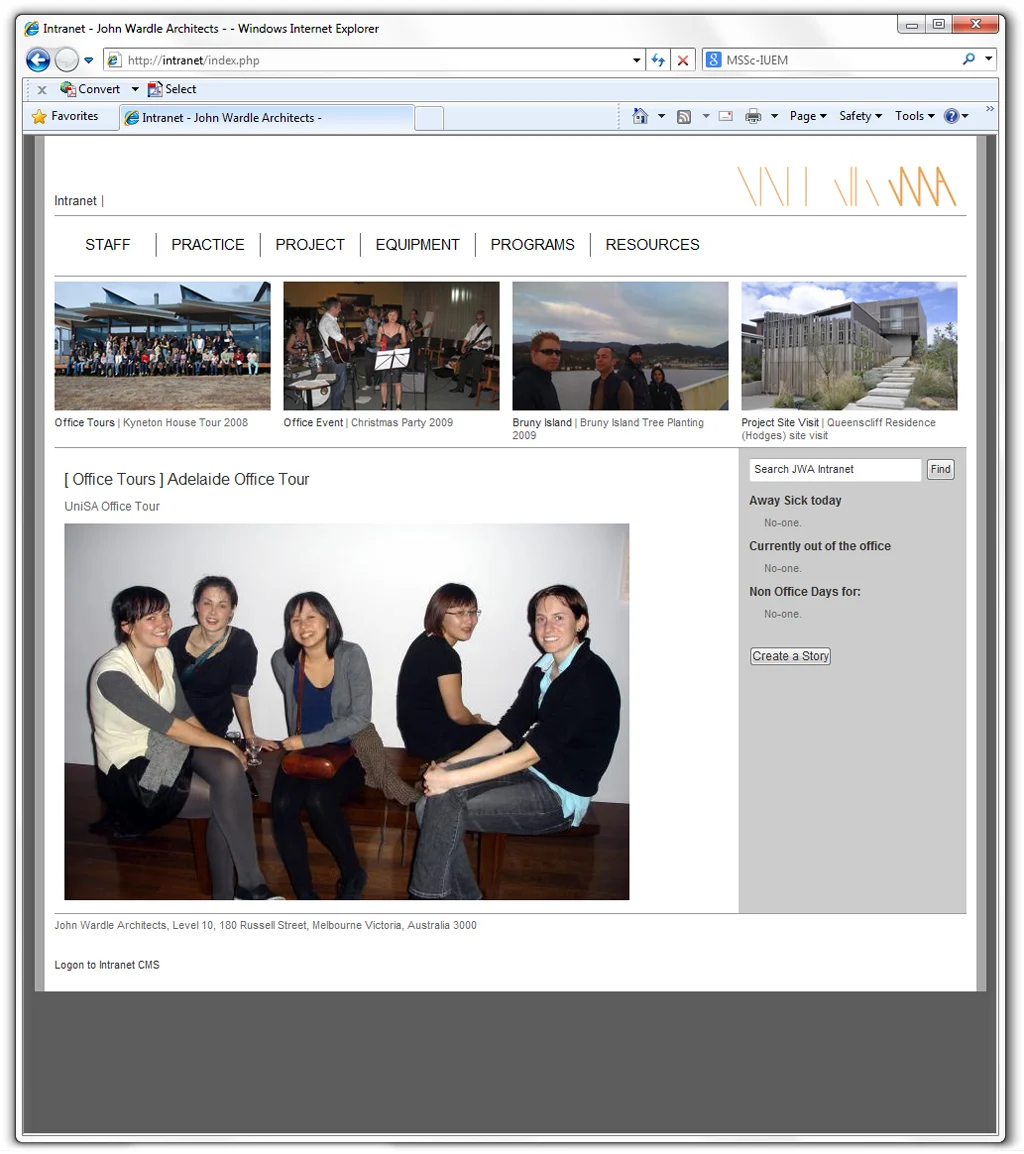Click the Search JWA Intranet input field
Image resolution: width=1024 pixels, height=1154 pixels.
834,469
